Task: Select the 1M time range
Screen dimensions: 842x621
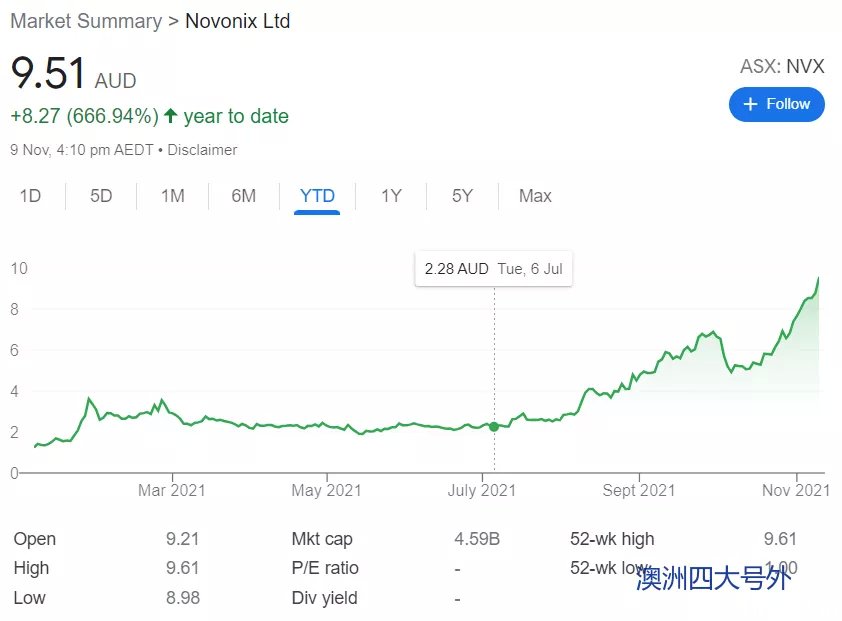Action: (173, 196)
